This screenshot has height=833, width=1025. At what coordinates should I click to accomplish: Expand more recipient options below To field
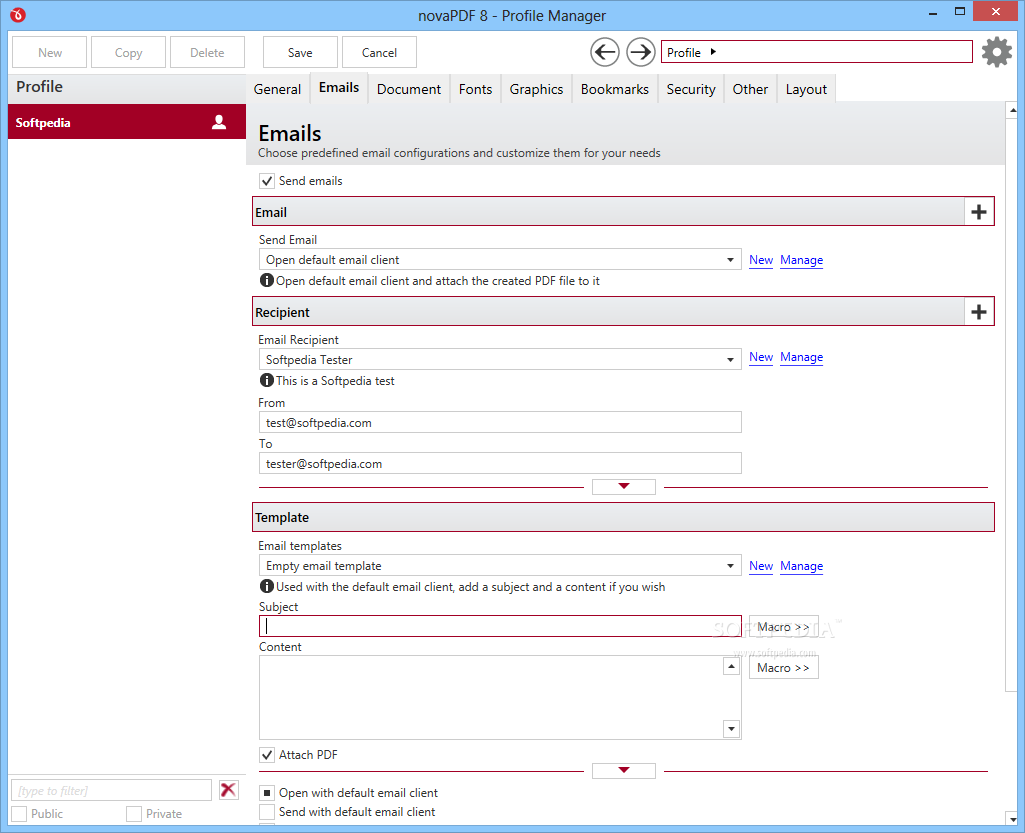point(624,486)
